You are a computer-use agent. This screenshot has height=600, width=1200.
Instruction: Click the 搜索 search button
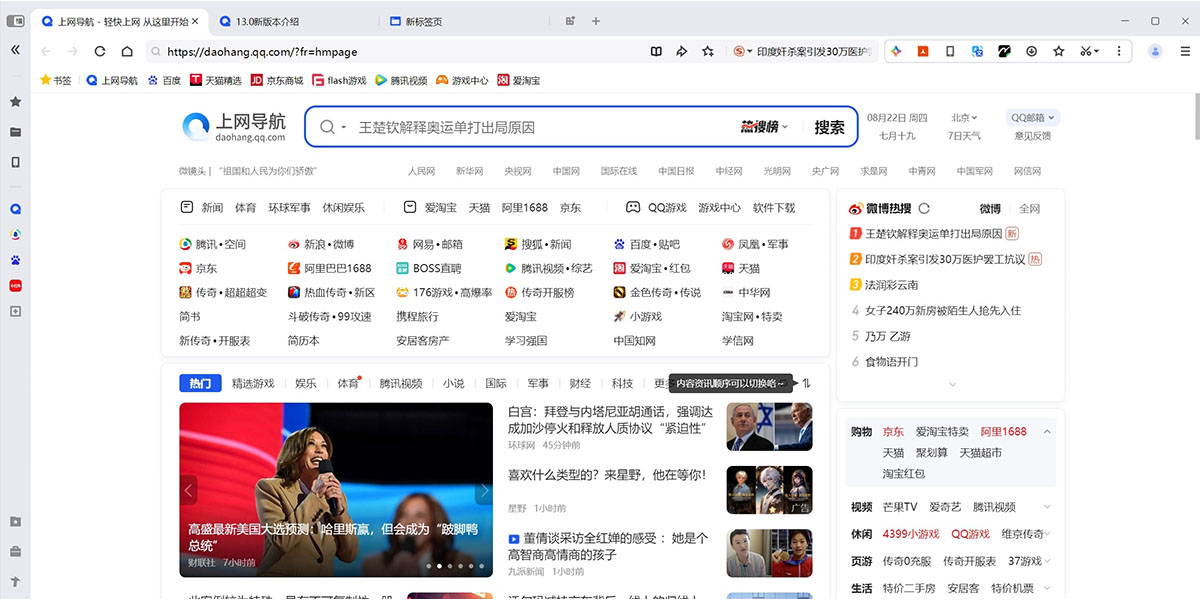[831, 127]
